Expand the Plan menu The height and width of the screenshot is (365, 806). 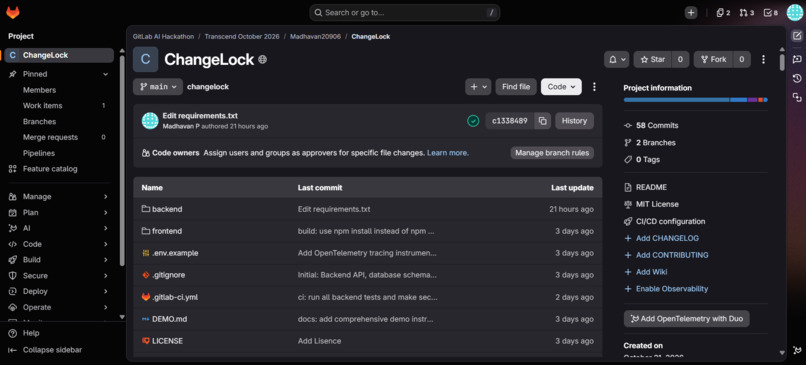pyautogui.click(x=59, y=212)
